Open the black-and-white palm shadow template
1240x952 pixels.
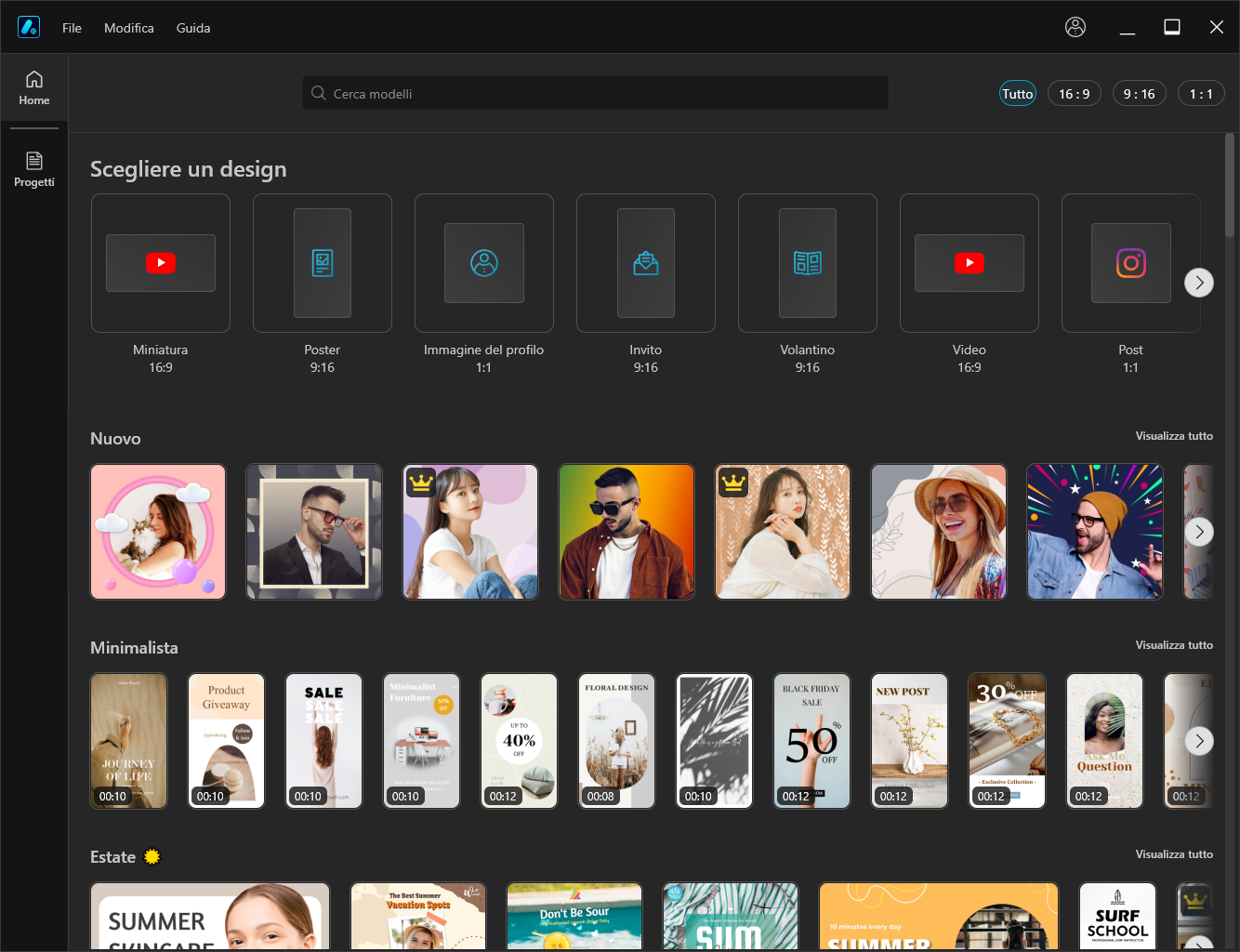(715, 741)
